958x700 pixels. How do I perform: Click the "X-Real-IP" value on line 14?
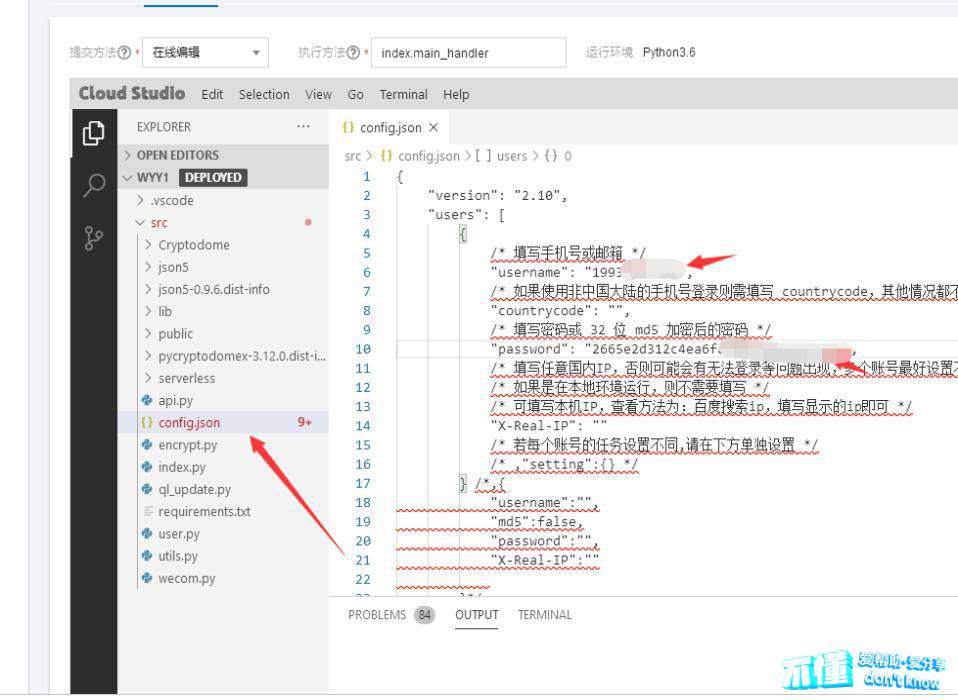[599, 426]
